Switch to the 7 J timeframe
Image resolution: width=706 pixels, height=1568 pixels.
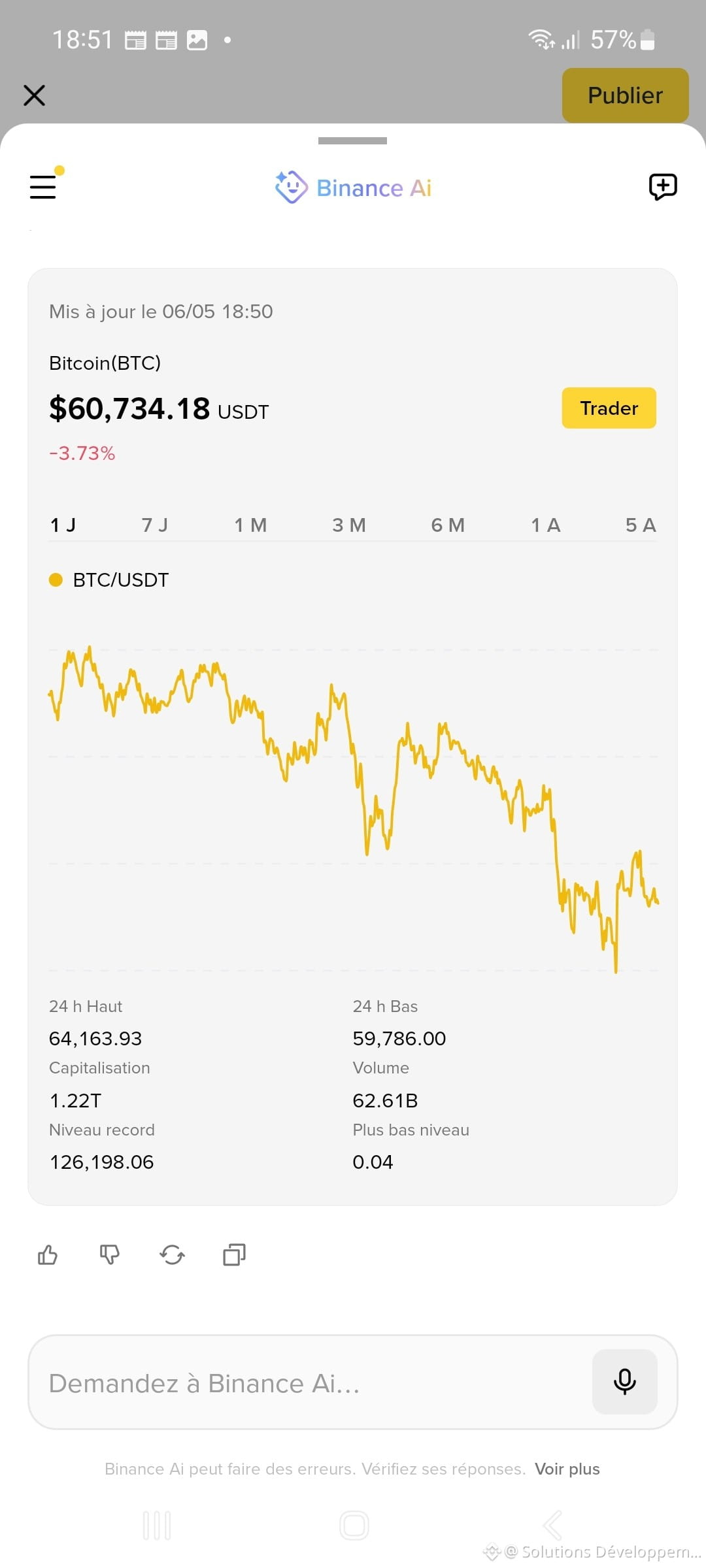pos(155,525)
